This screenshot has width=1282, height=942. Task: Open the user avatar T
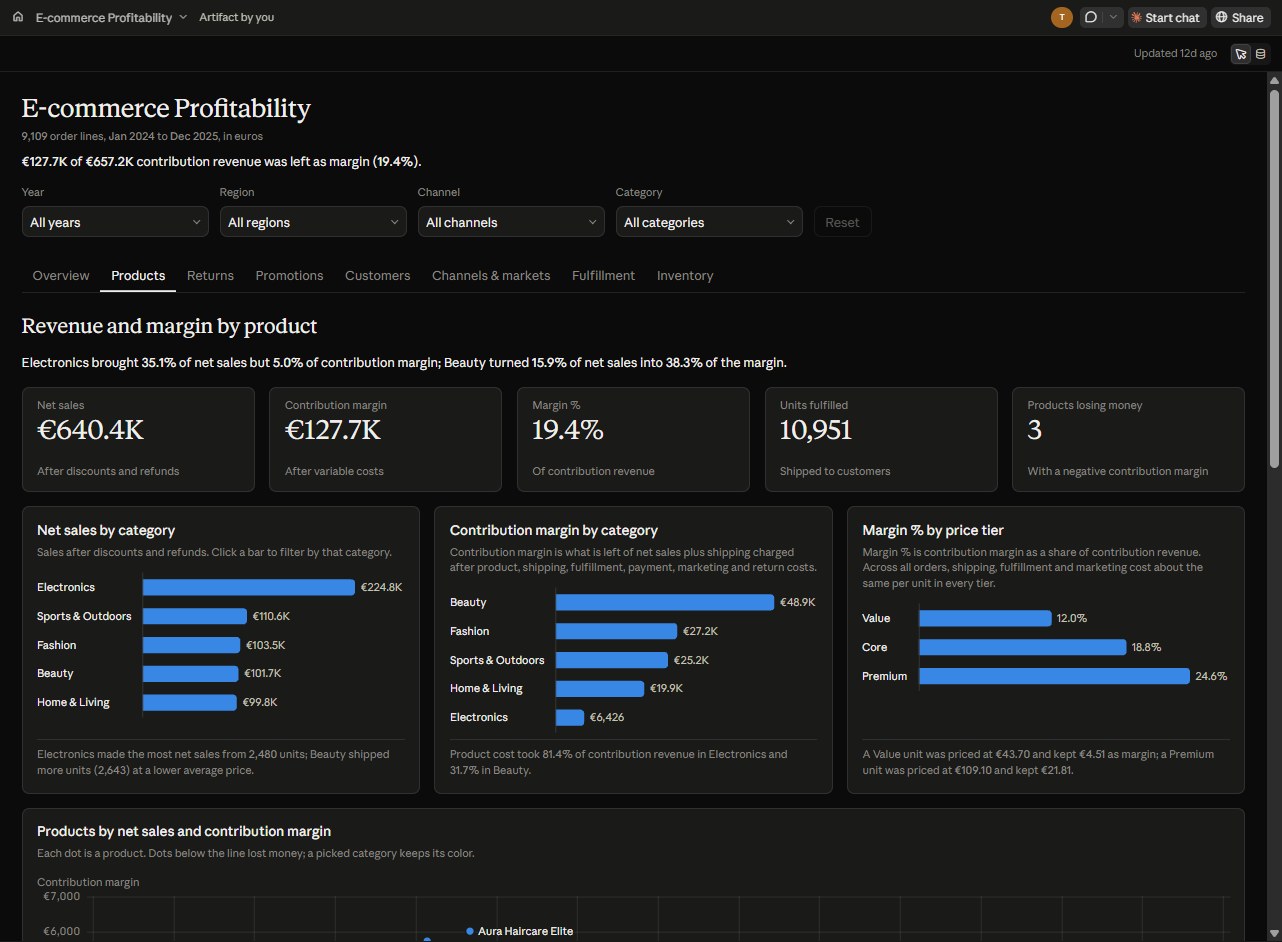point(1061,17)
